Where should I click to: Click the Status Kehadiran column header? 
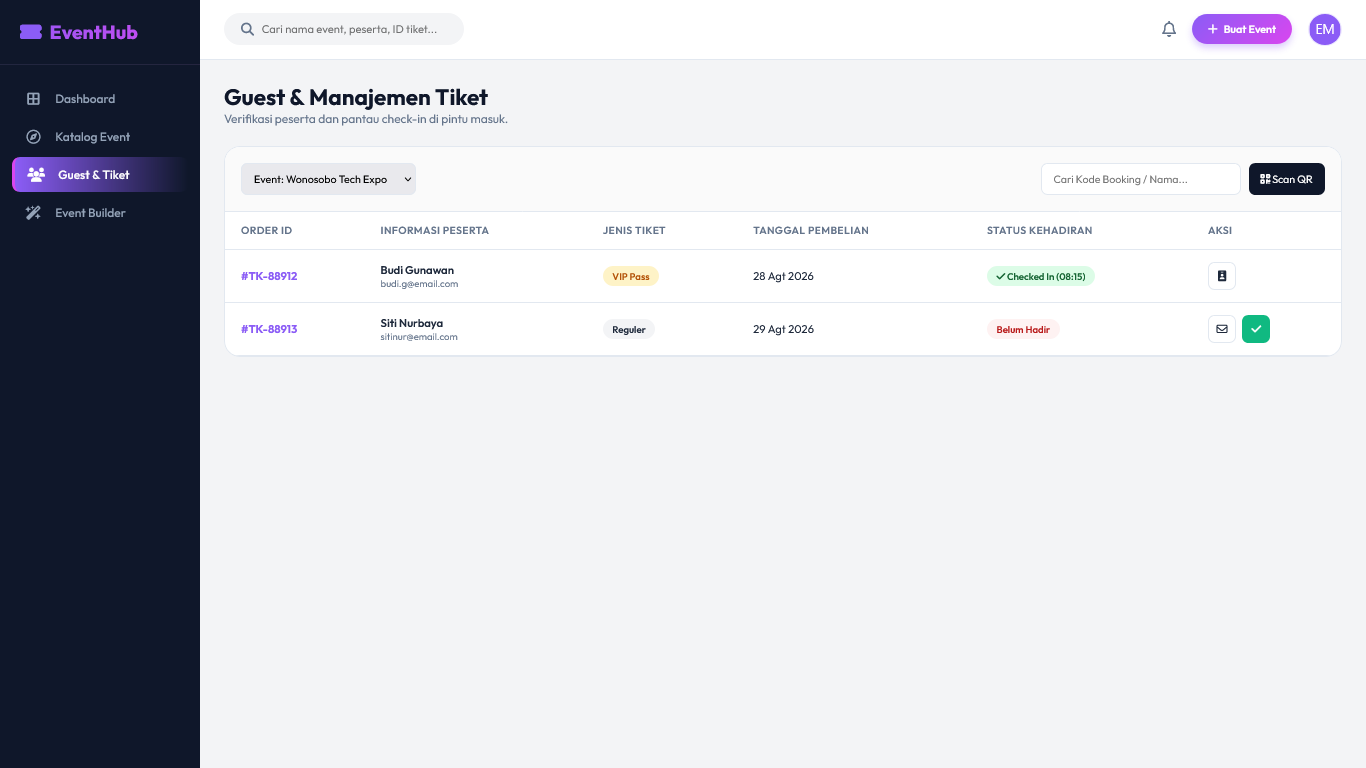1040,230
